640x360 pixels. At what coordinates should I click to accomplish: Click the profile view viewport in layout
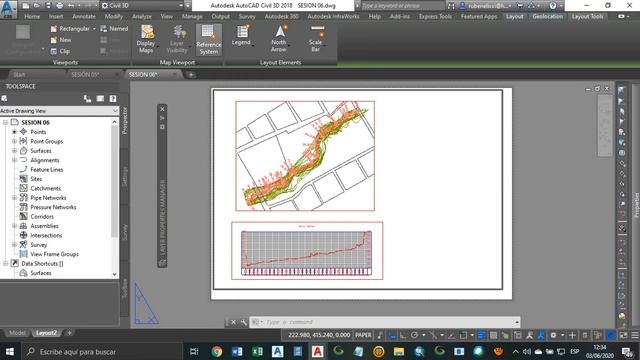coord(307,251)
